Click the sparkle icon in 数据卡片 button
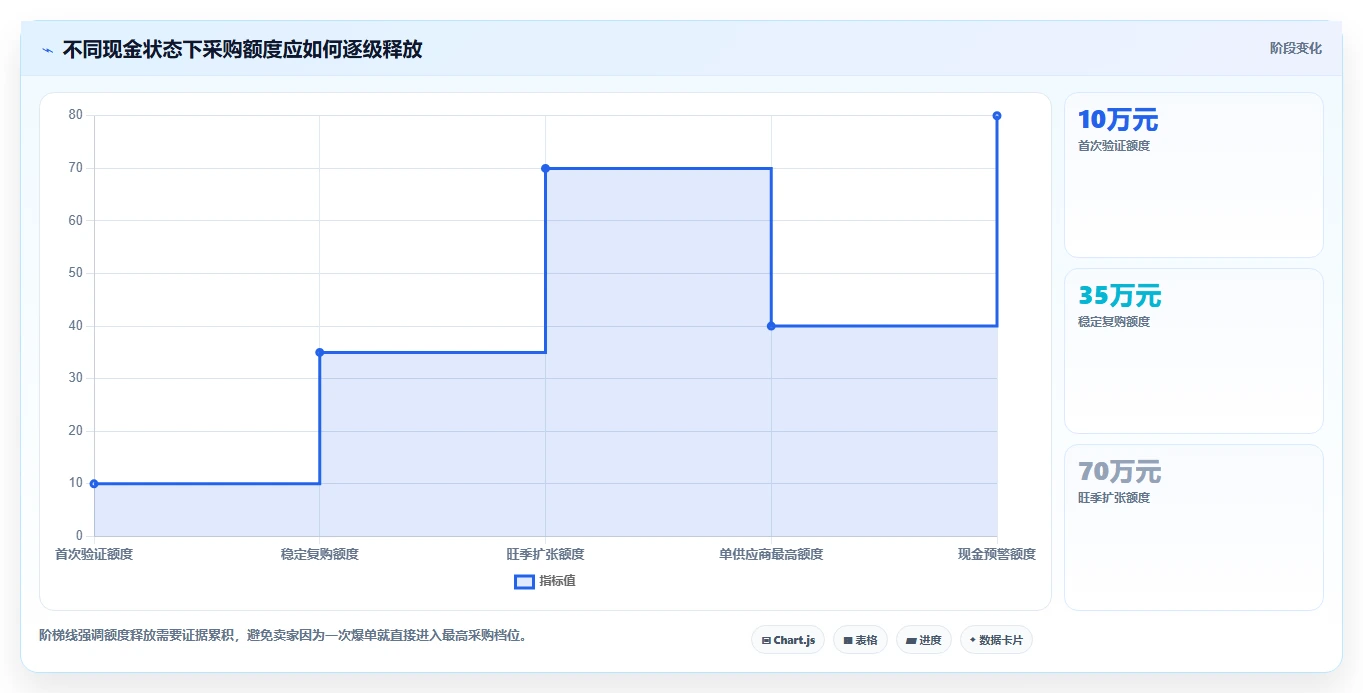 pyautogui.click(x=973, y=640)
